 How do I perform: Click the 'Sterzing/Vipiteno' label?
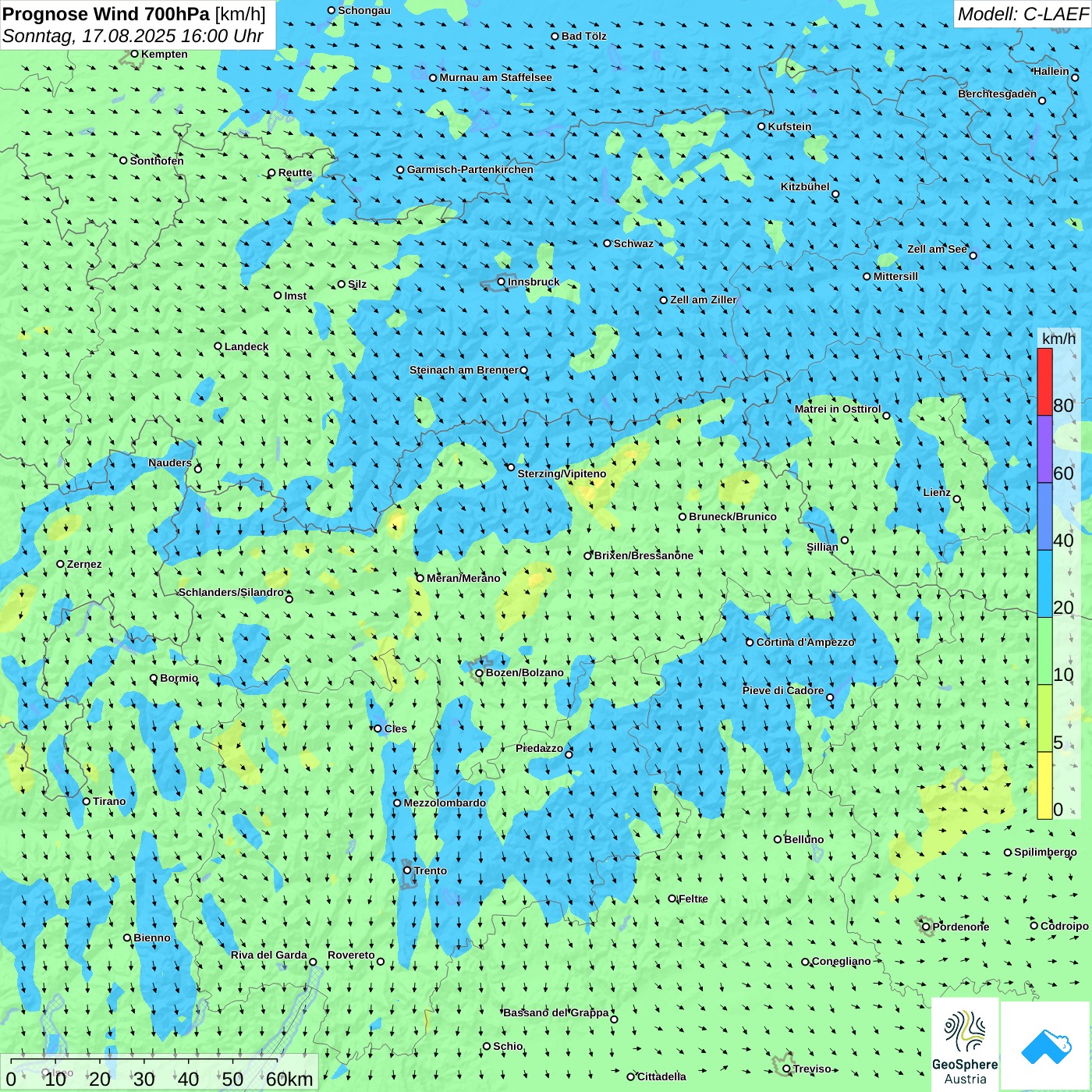tap(562, 473)
